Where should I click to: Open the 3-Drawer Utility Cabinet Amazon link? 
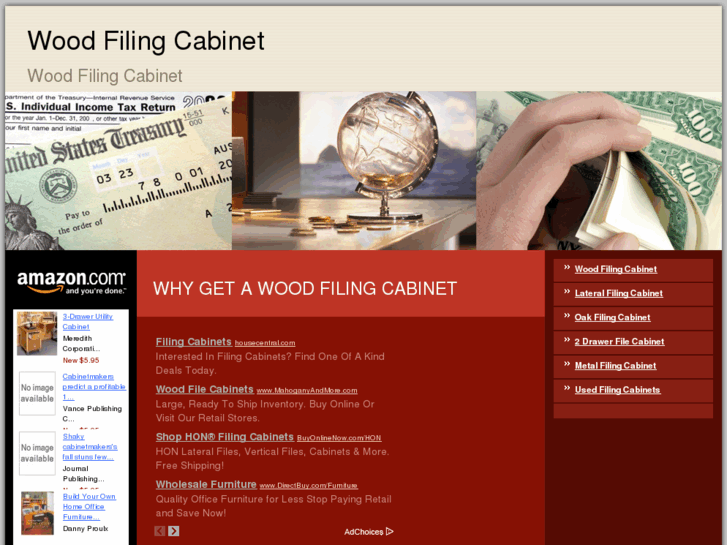pos(87,321)
